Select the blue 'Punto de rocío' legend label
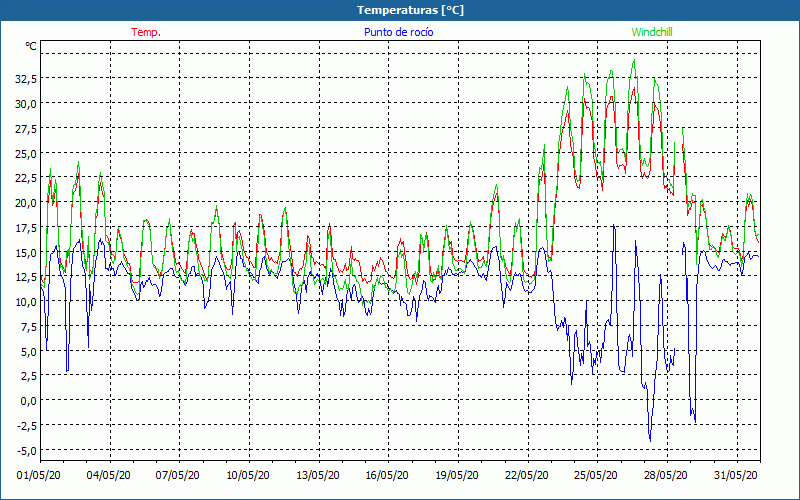The image size is (800, 500). pos(398,32)
